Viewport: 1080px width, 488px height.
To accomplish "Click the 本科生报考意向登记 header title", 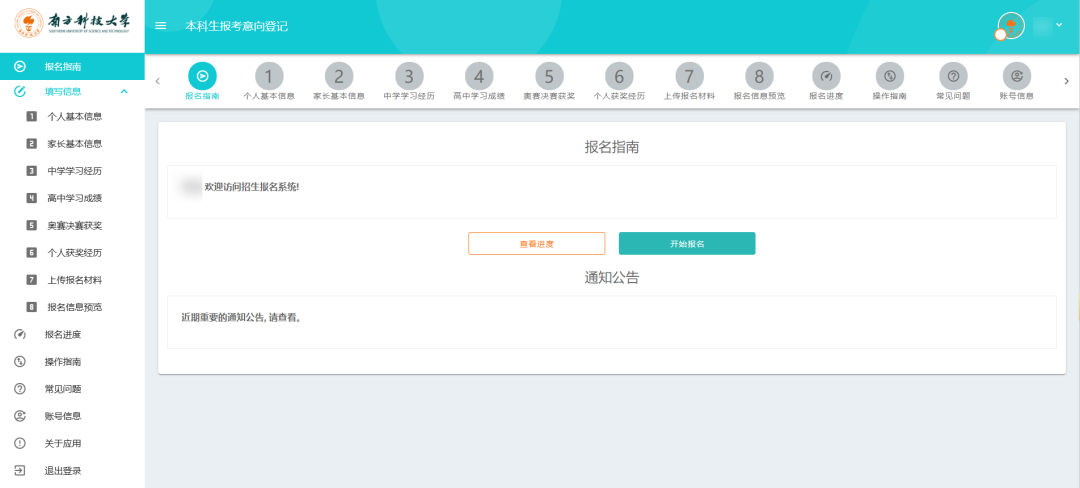I will click(x=236, y=26).
